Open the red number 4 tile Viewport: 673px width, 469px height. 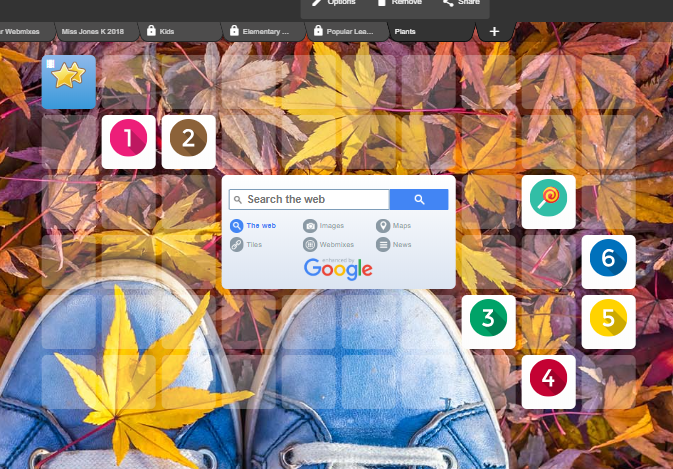click(549, 382)
